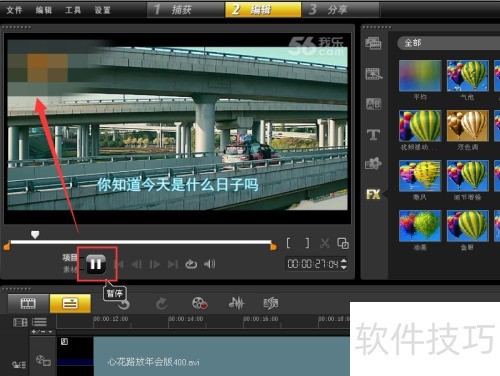Viewport: 500px width, 376px height.
Task: Open the auto music tool
Action: 271,303
